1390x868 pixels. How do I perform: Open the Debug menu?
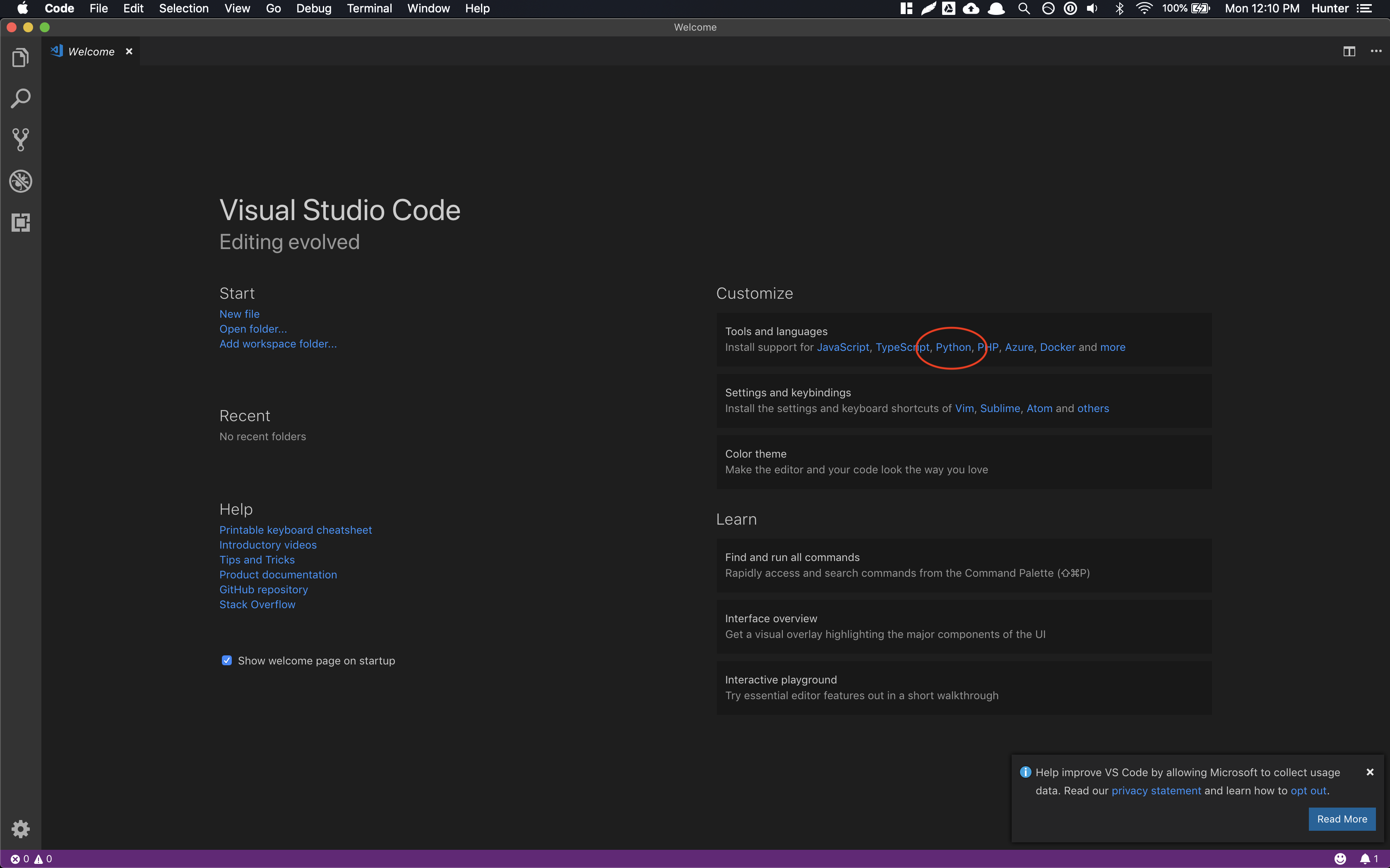[314, 8]
